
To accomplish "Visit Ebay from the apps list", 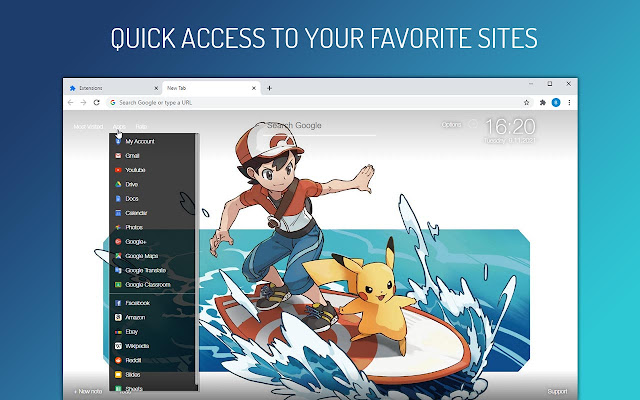I will coord(127,331).
